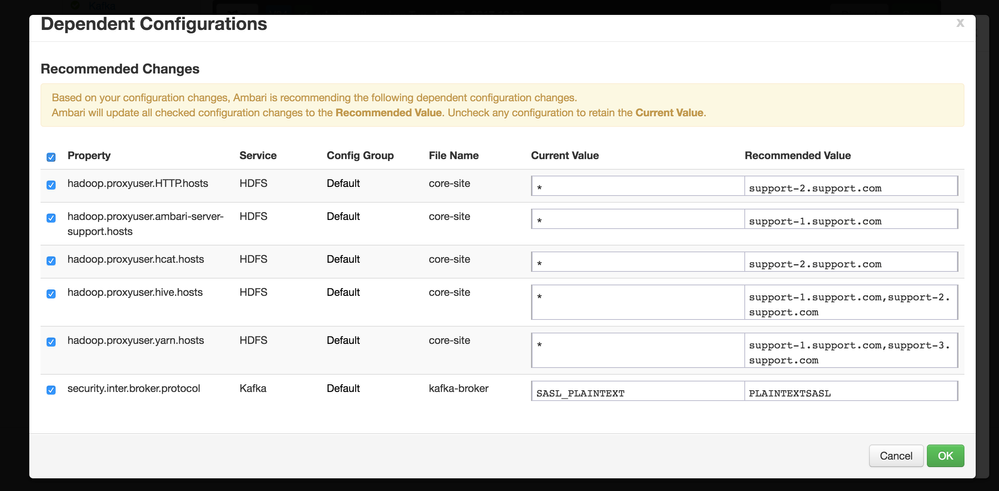Uncheck hadoop.proxyuser.yarn.hosts checkbox
999x491 pixels.
pyautogui.click(x=51, y=342)
